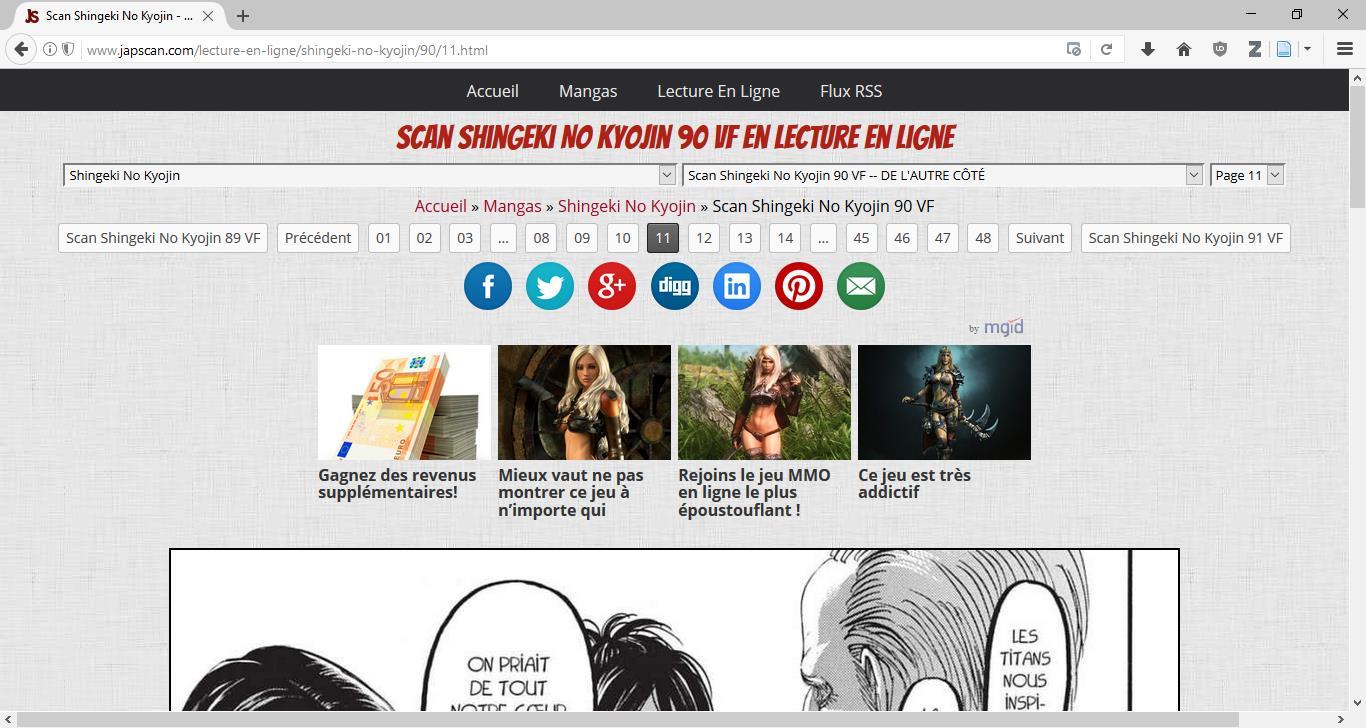The height and width of the screenshot is (728, 1366).
Task: Follow the Shingeki No Kyojin breadcrumb link
Action: tap(627, 206)
